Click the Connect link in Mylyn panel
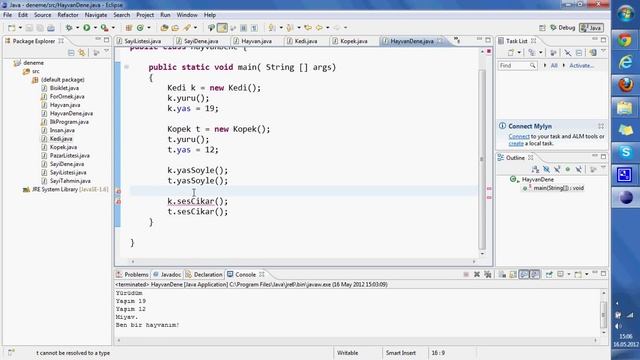 [519, 136]
